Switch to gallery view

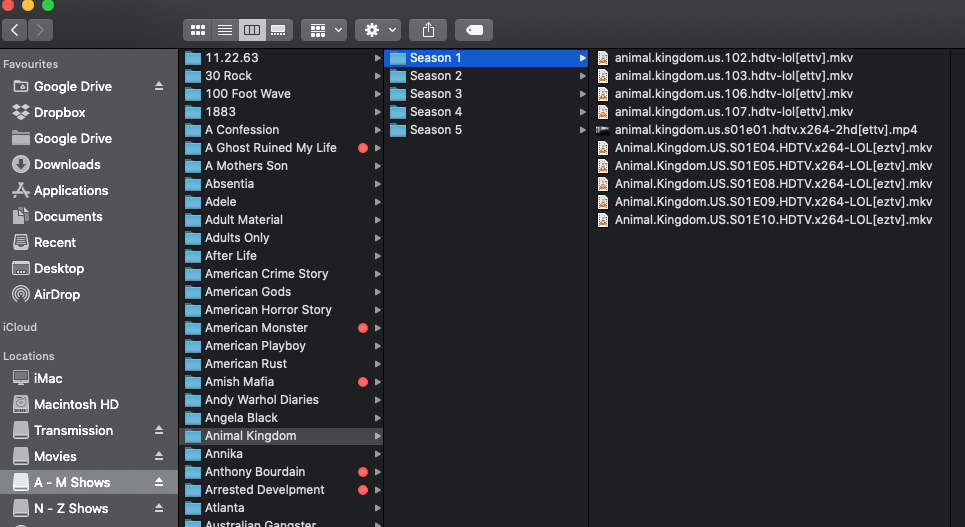[x=279, y=30]
